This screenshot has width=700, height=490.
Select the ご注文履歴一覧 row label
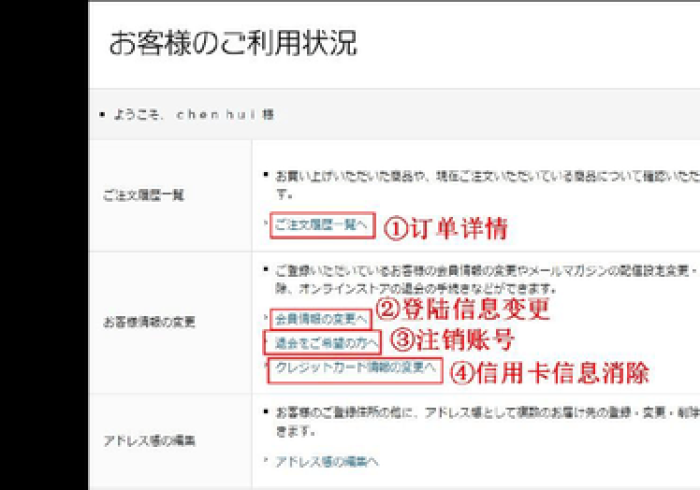(x=144, y=195)
